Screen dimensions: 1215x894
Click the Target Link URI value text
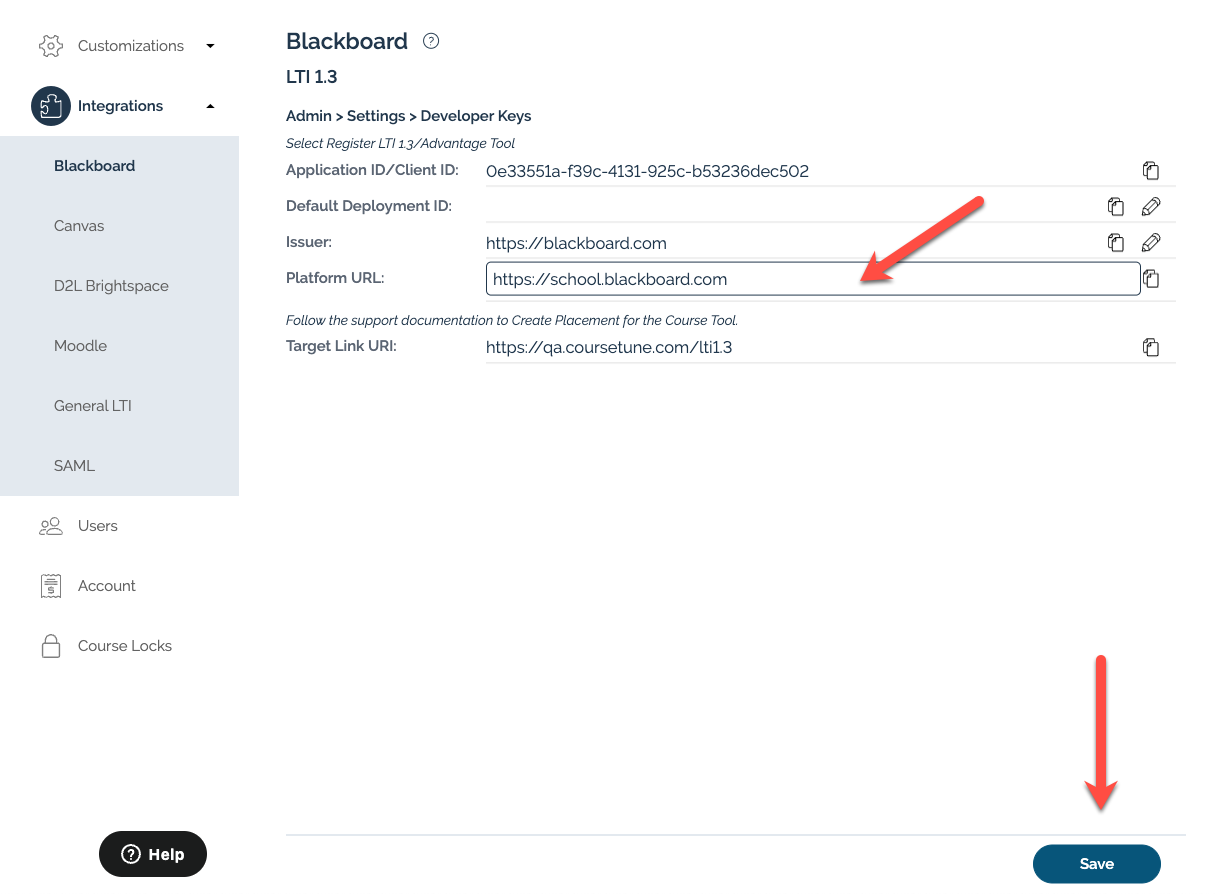610,348
